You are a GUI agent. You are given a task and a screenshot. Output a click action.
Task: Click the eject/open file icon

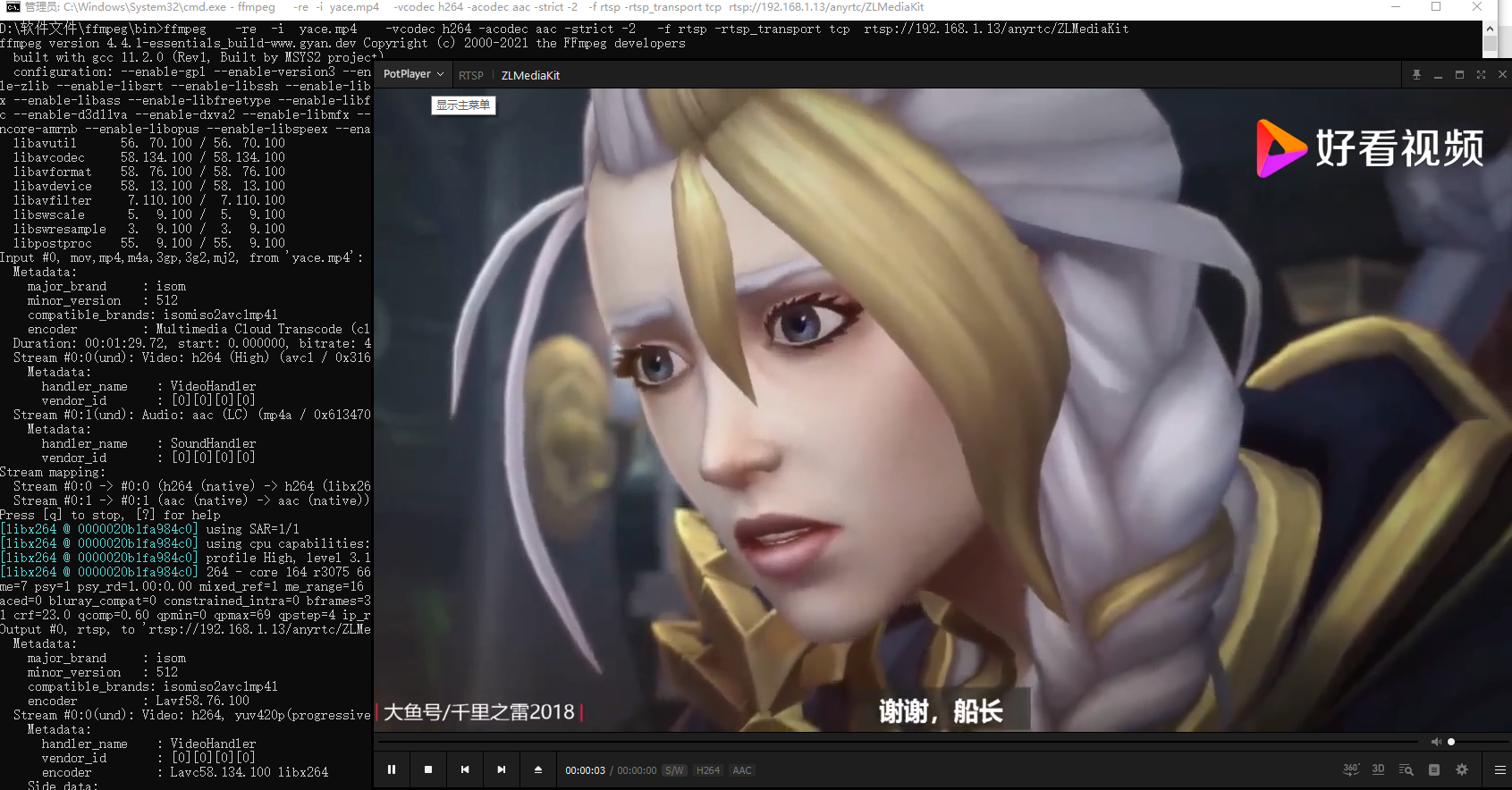pos(538,769)
